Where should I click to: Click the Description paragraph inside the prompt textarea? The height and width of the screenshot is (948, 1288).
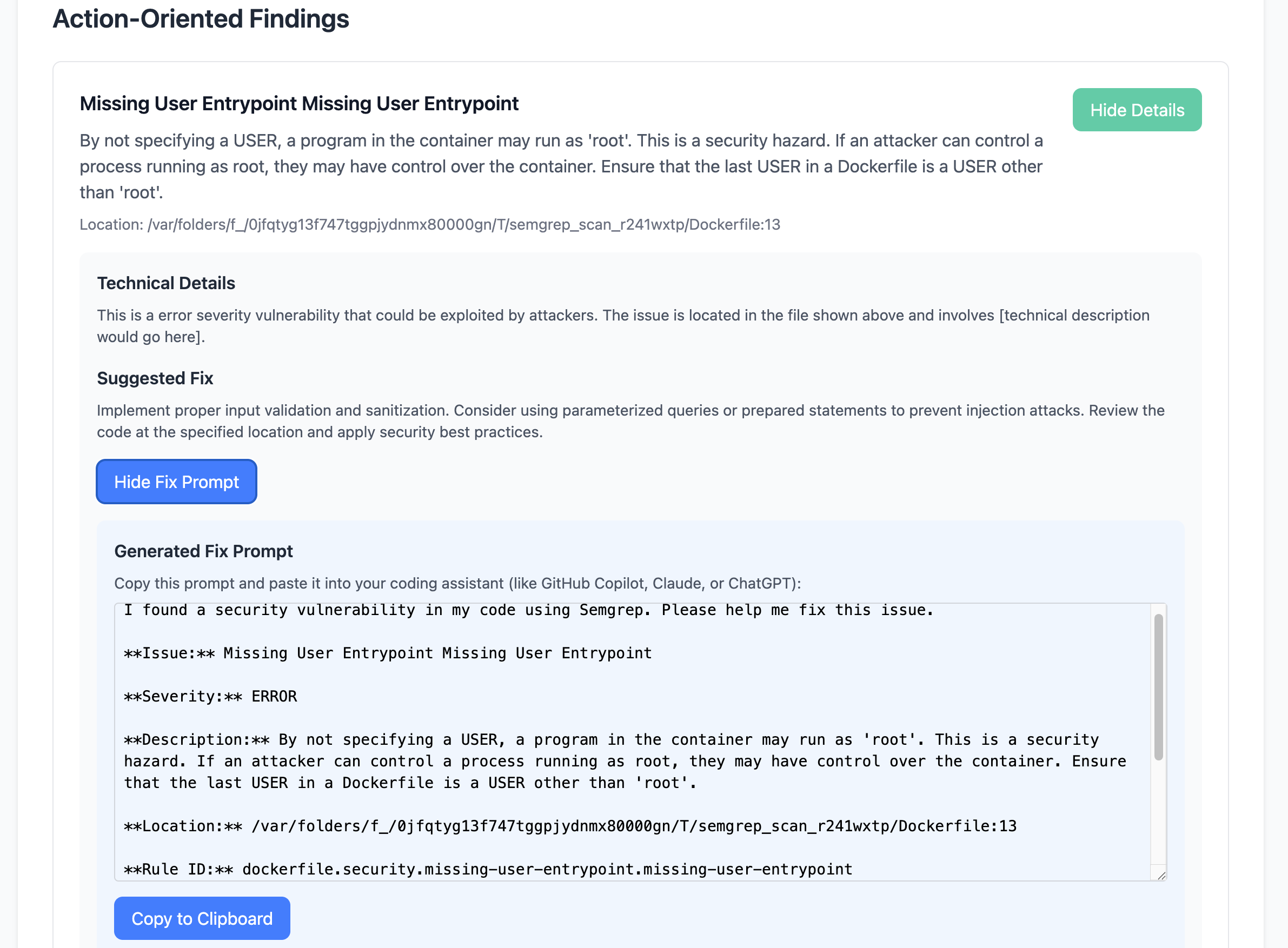625,762
